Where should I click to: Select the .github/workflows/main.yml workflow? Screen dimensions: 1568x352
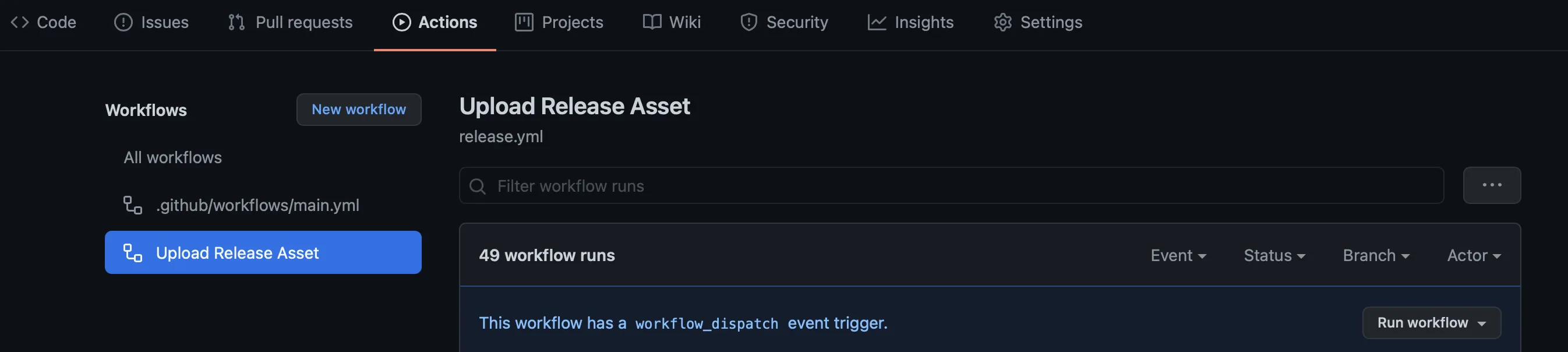click(257, 205)
